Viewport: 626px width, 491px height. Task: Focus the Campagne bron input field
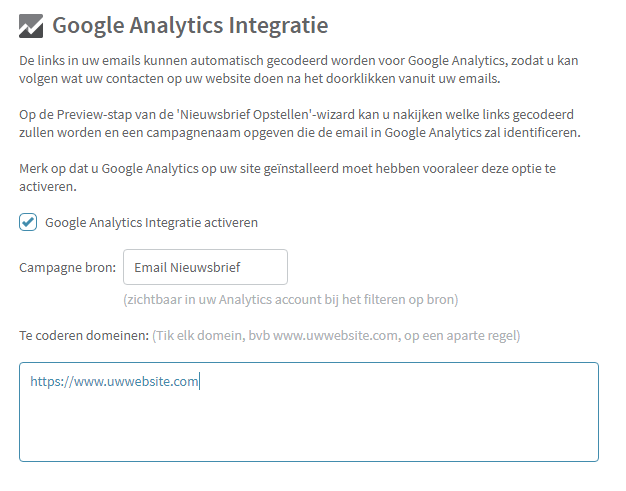(x=205, y=267)
